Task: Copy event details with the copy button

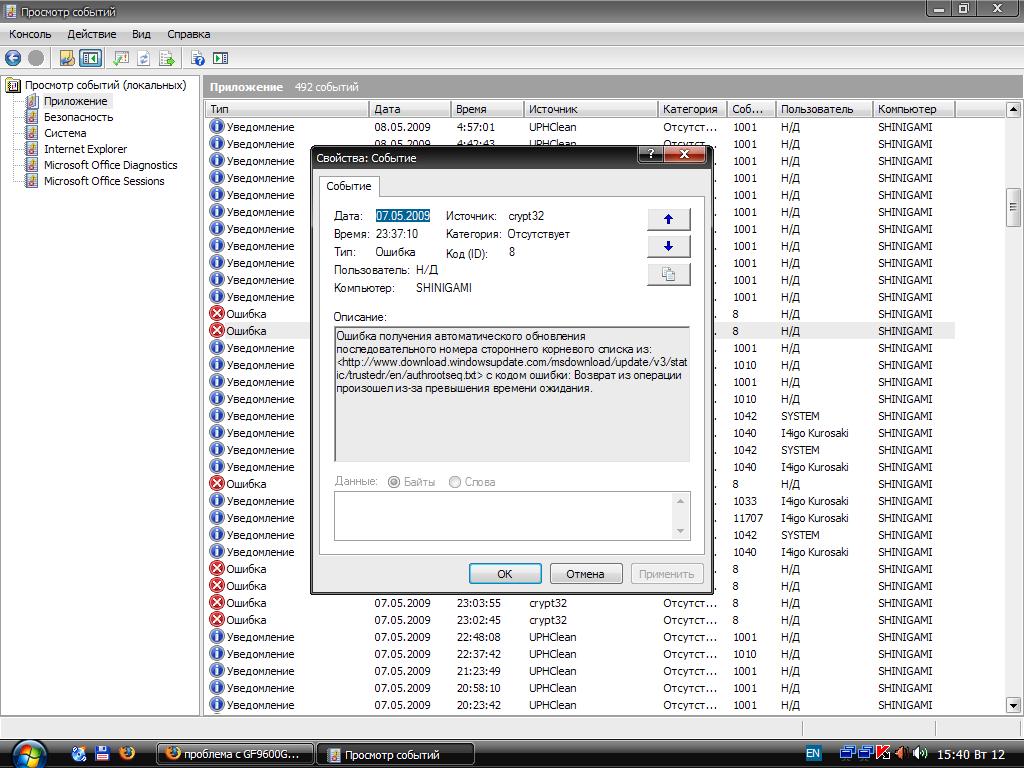Action: [668, 274]
